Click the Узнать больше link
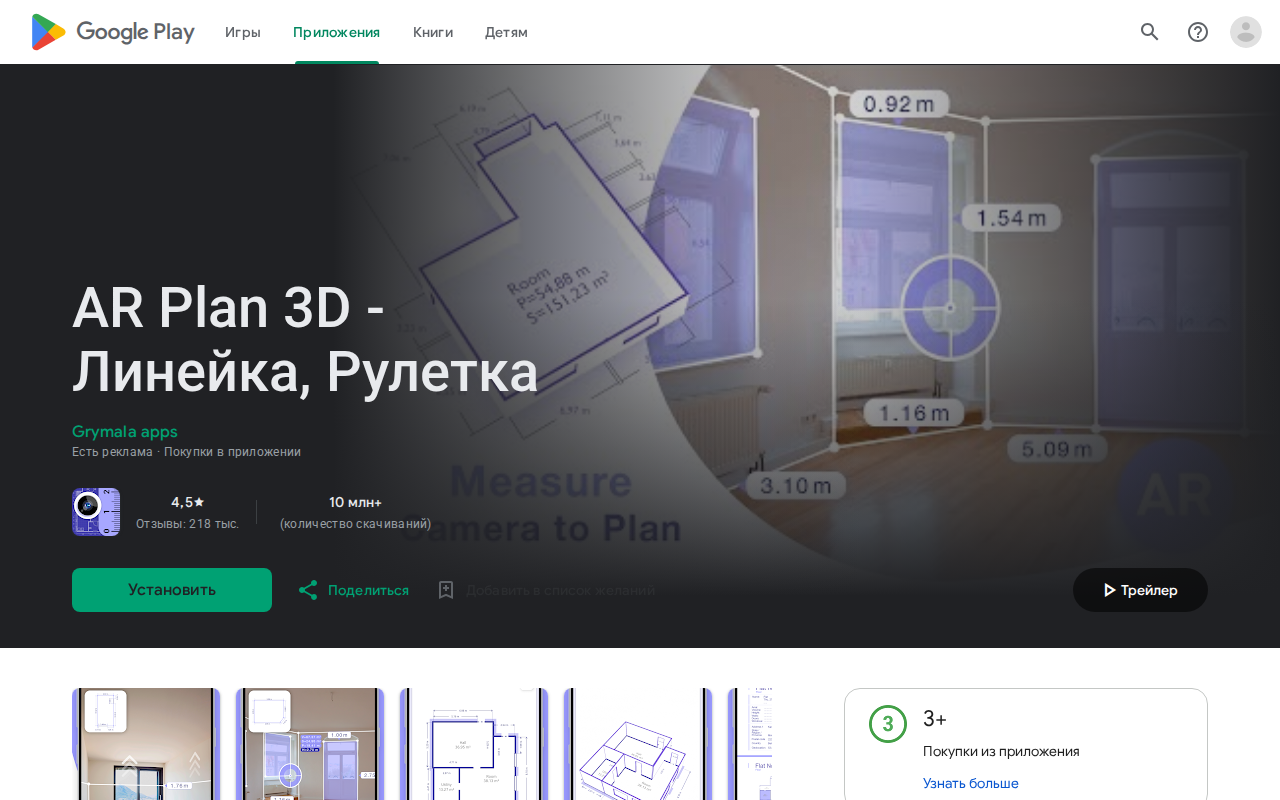The image size is (1280, 800). (971, 783)
